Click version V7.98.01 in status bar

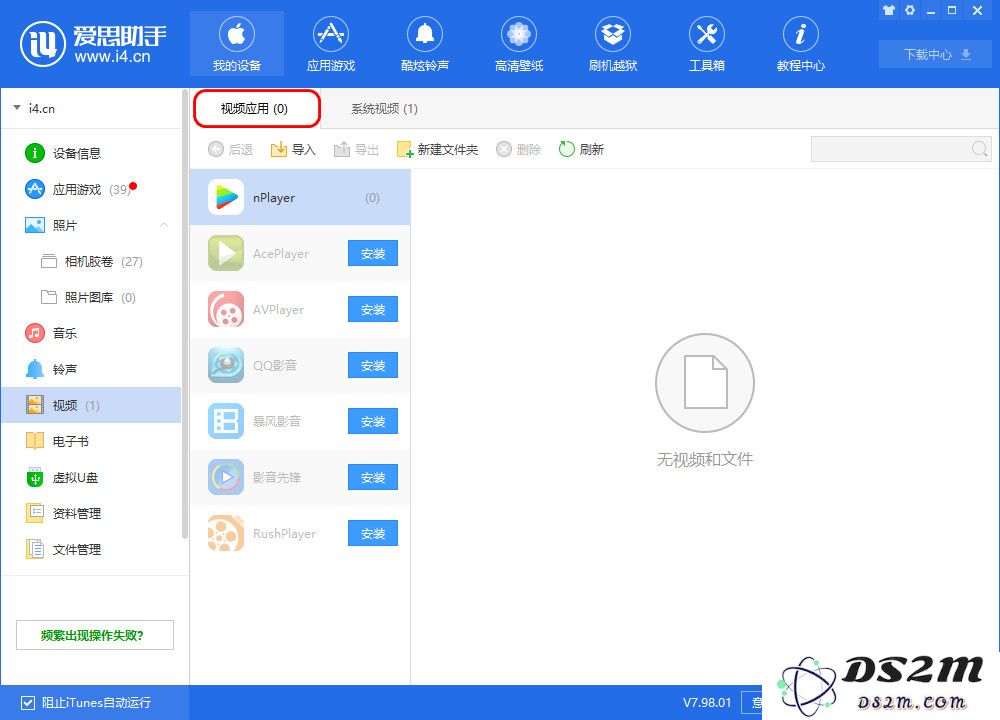coord(707,703)
